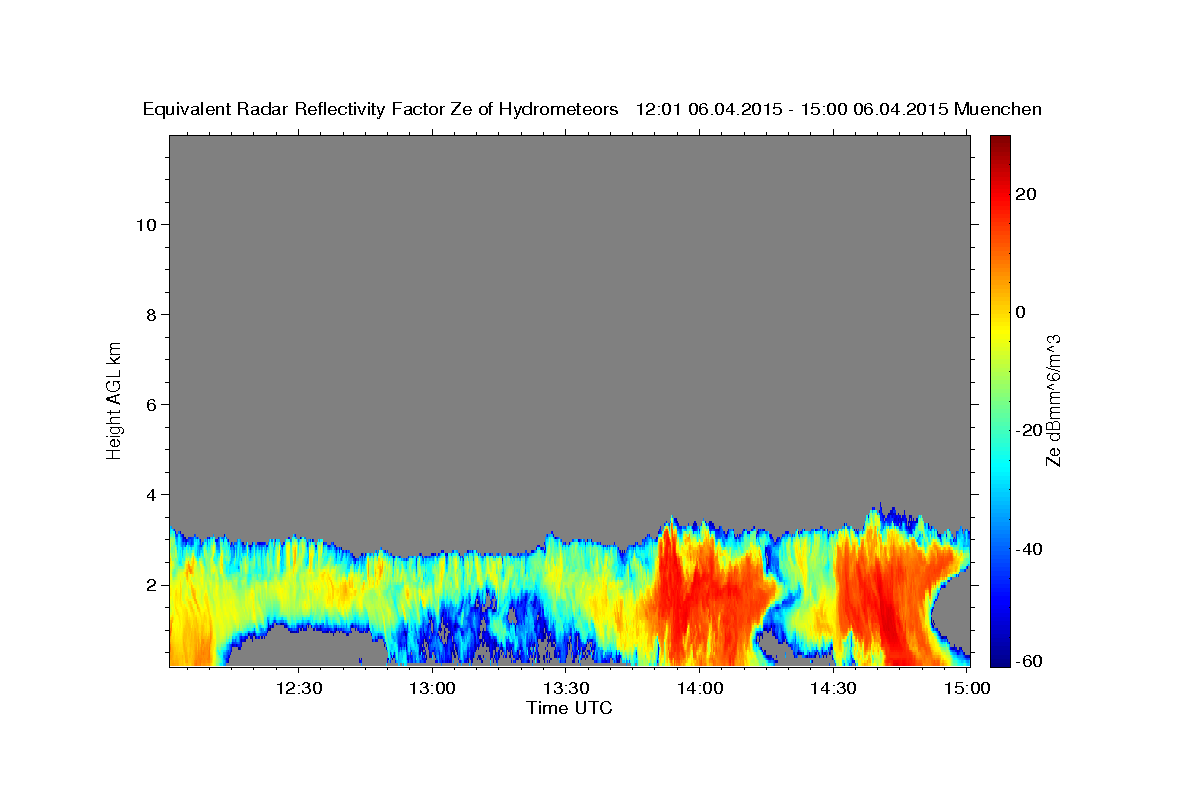Click the colorbar tick value '20'
Screen dimensions: 1200x800
(x=1026, y=194)
